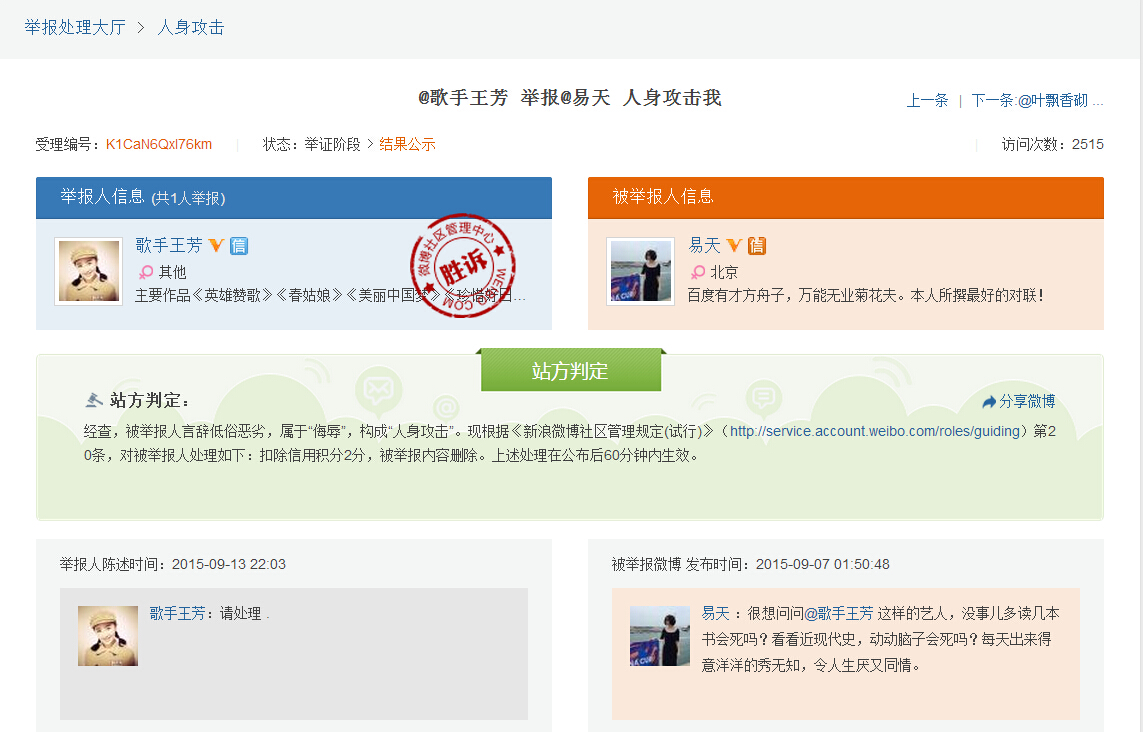The width and height of the screenshot is (1143, 732).
Task: Click the blue credit badge next to 歌手王芳
Action: (x=239, y=245)
